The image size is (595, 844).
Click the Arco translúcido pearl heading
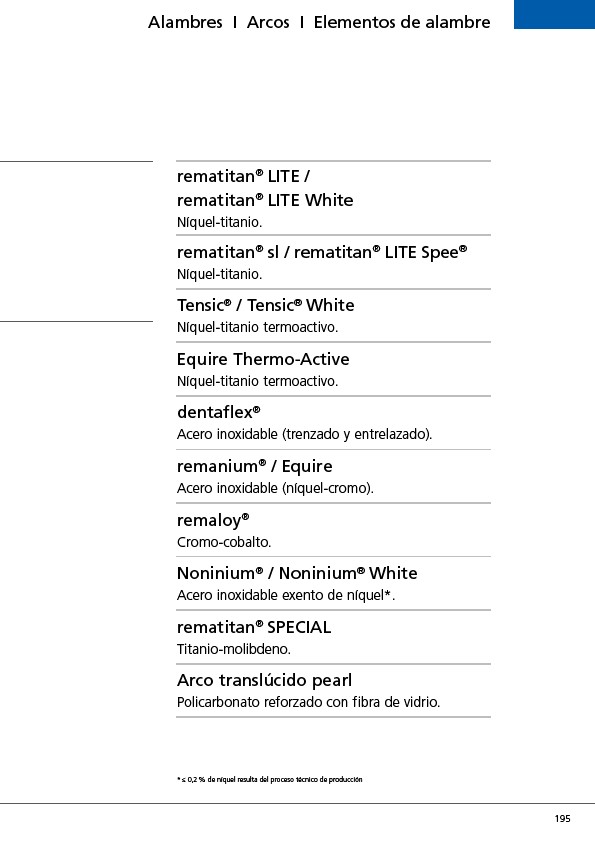264,680
